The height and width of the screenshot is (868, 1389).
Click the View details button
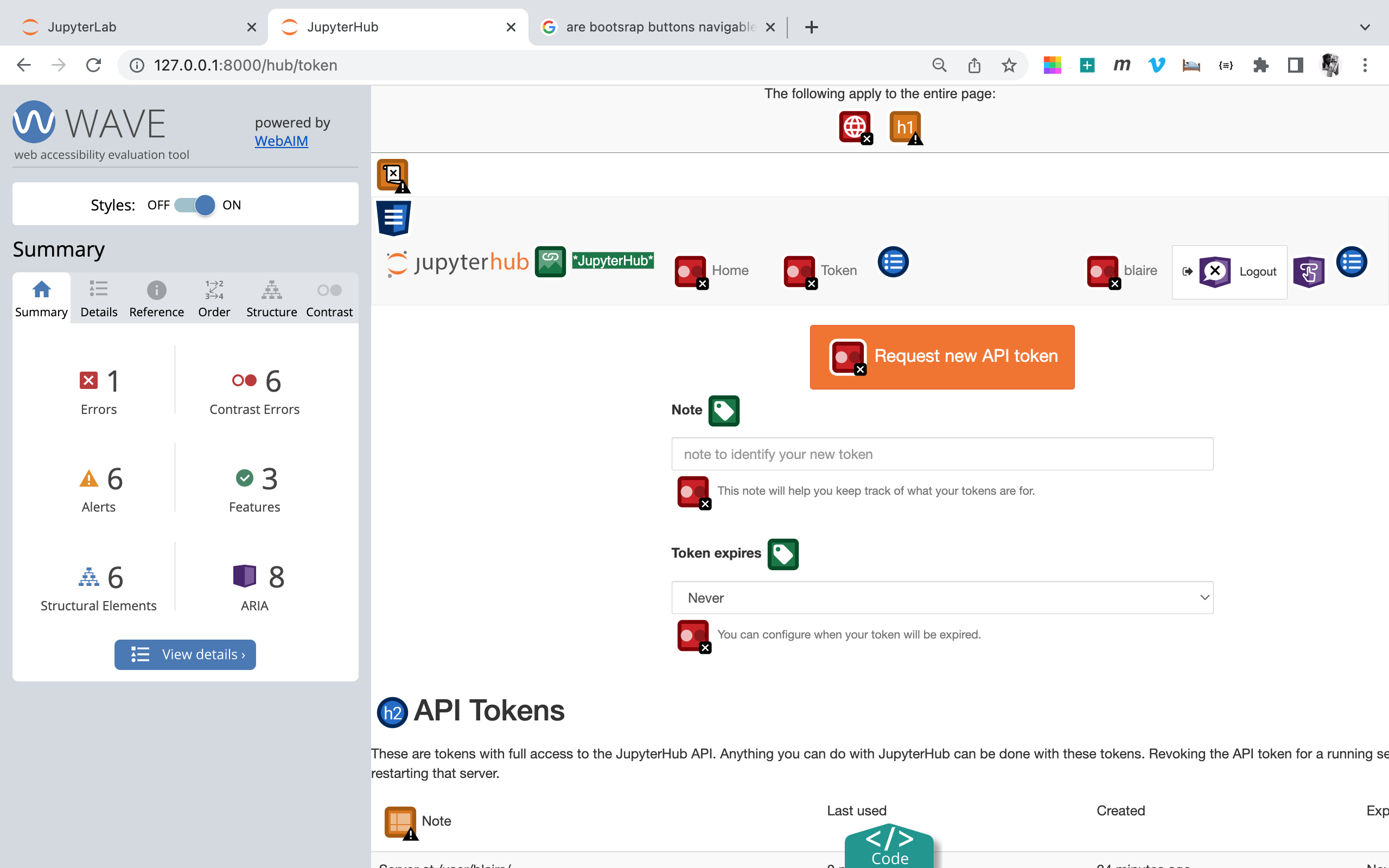(185, 654)
